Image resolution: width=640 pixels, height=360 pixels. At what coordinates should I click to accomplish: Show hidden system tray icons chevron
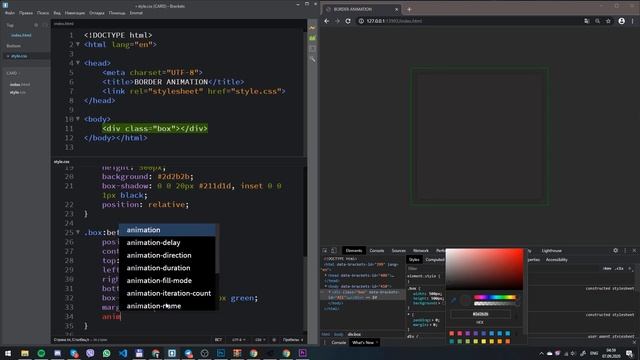pyautogui.click(x=541, y=353)
